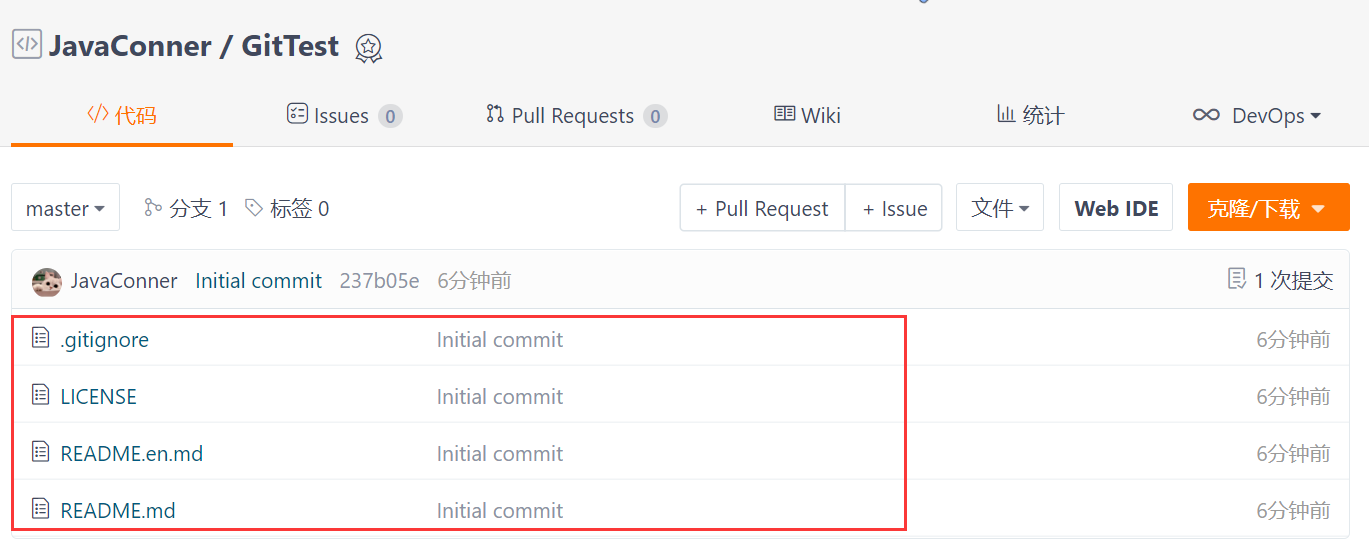Screen dimensions: 1369x547
Task: Click the README.en.md file icon
Action: coord(41,453)
